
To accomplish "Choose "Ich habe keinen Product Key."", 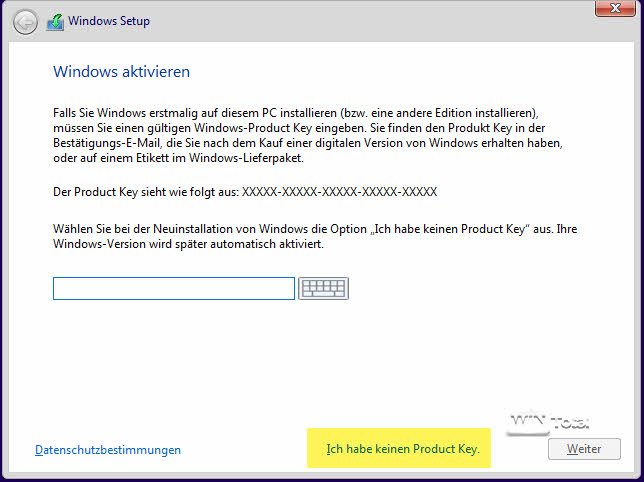I will point(403,449).
